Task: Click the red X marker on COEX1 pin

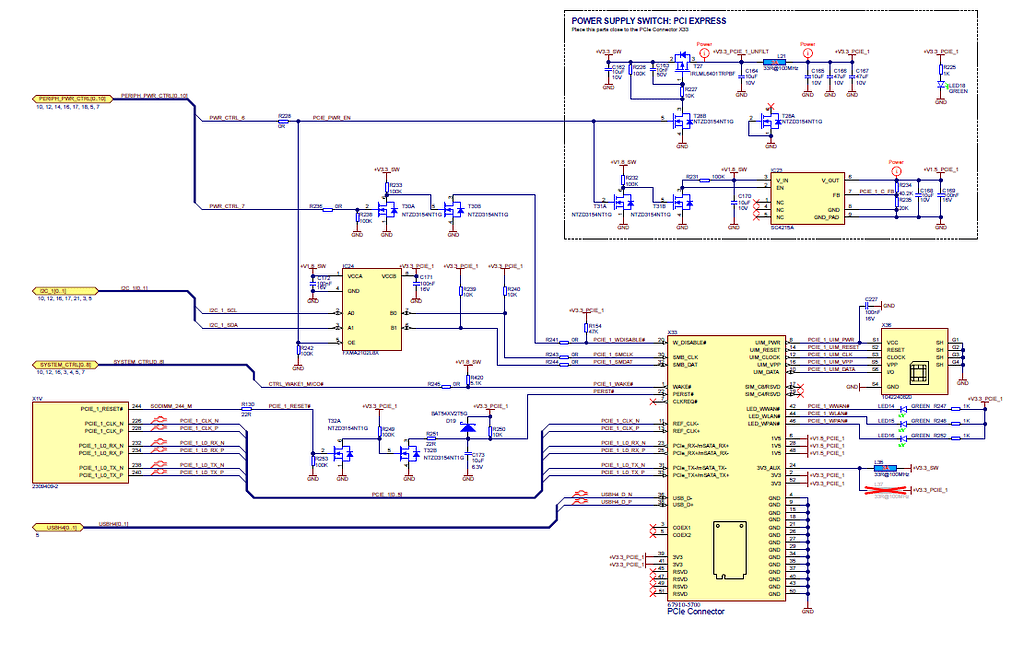Action: (x=652, y=526)
